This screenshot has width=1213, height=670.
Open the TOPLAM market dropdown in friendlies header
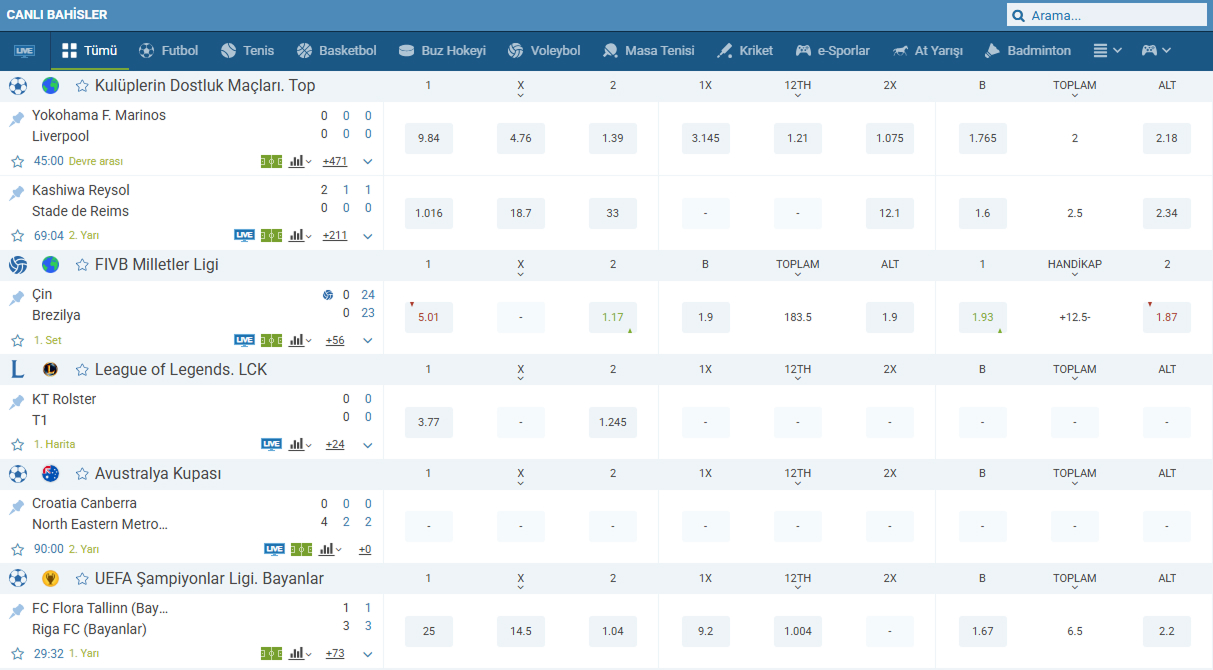[x=1075, y=88]
